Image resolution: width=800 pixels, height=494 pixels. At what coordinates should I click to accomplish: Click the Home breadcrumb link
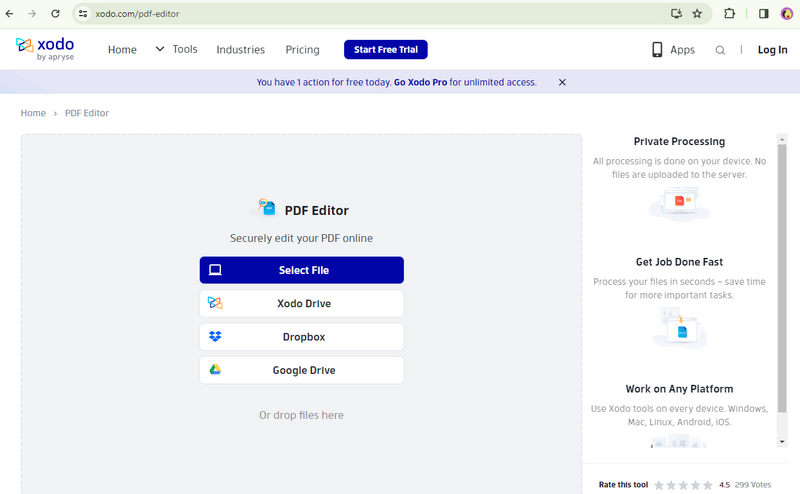[x=33, y=113]
